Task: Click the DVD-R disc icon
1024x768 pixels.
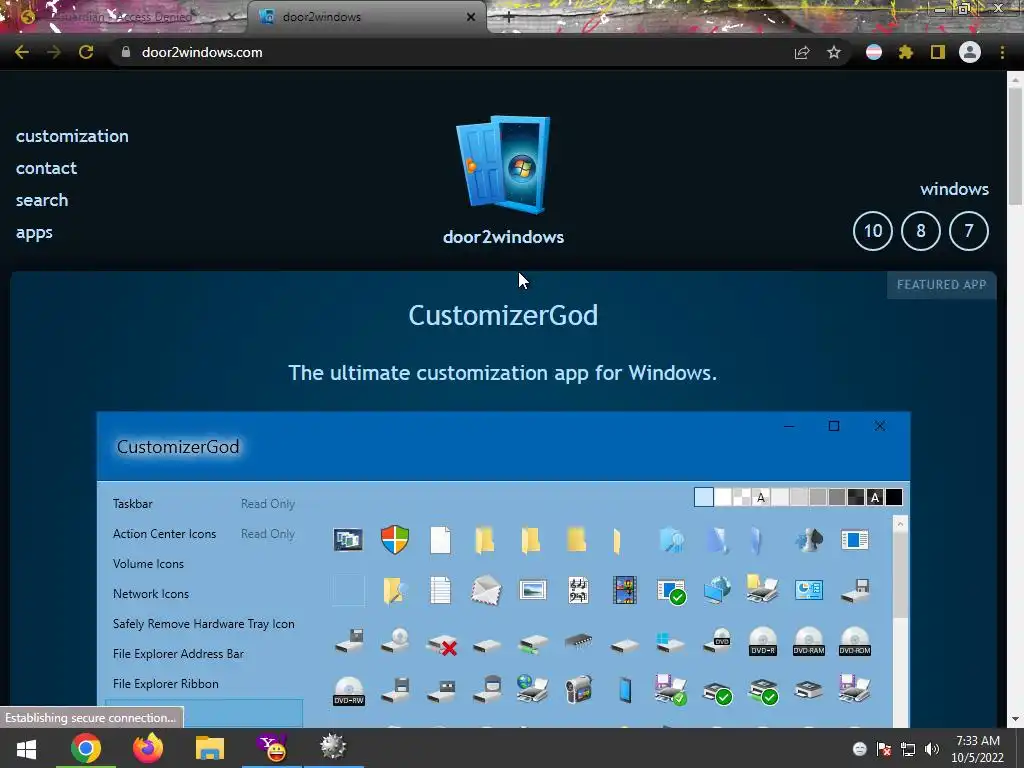Action: pos(763,641)
